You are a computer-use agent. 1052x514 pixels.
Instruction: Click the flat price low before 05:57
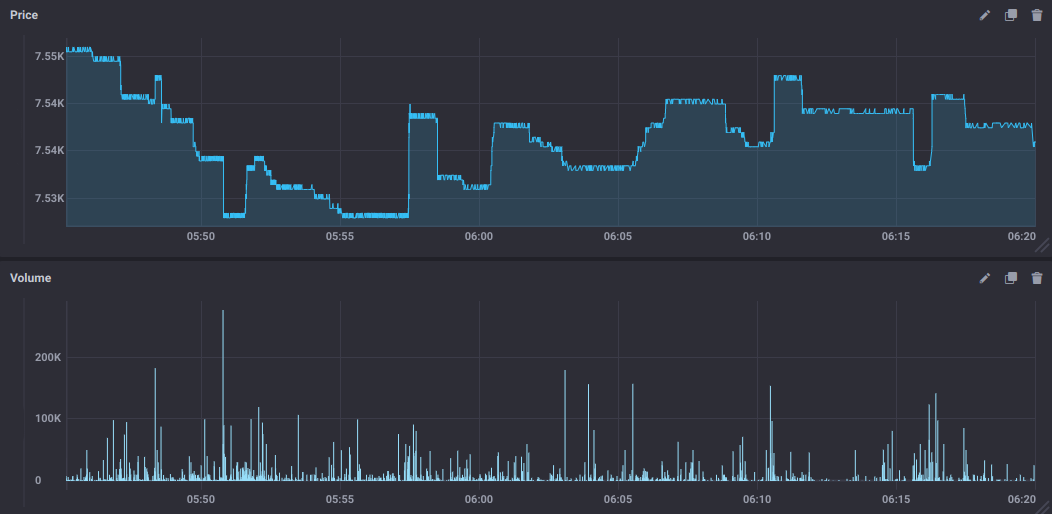click(374, 215)
